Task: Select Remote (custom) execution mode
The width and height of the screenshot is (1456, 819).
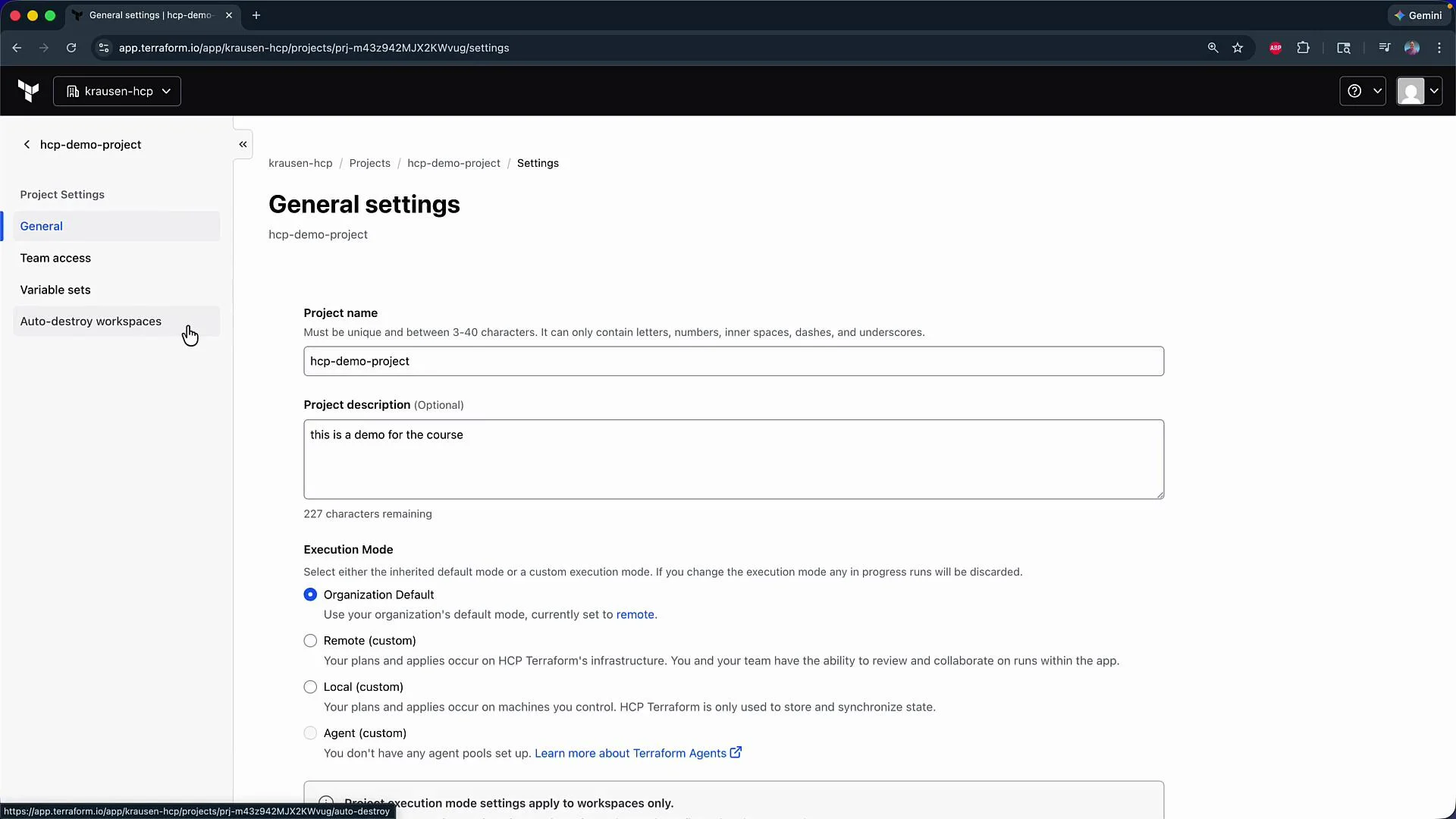Action: coord(310,641)
